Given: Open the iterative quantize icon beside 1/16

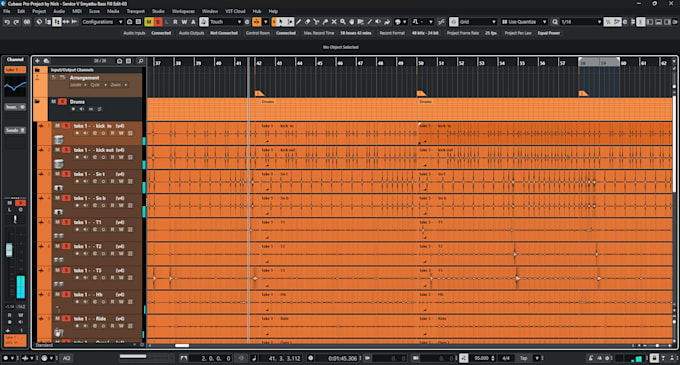Looking at the screenshot, I should pyautogui.click(x=608, y=22).
